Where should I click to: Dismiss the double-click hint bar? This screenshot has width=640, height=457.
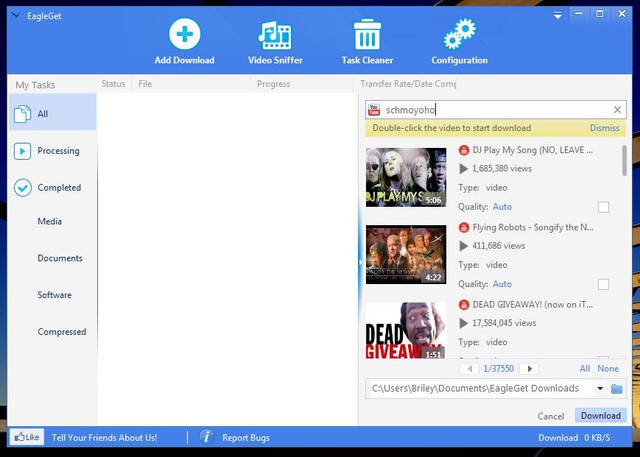click(604, 128)
